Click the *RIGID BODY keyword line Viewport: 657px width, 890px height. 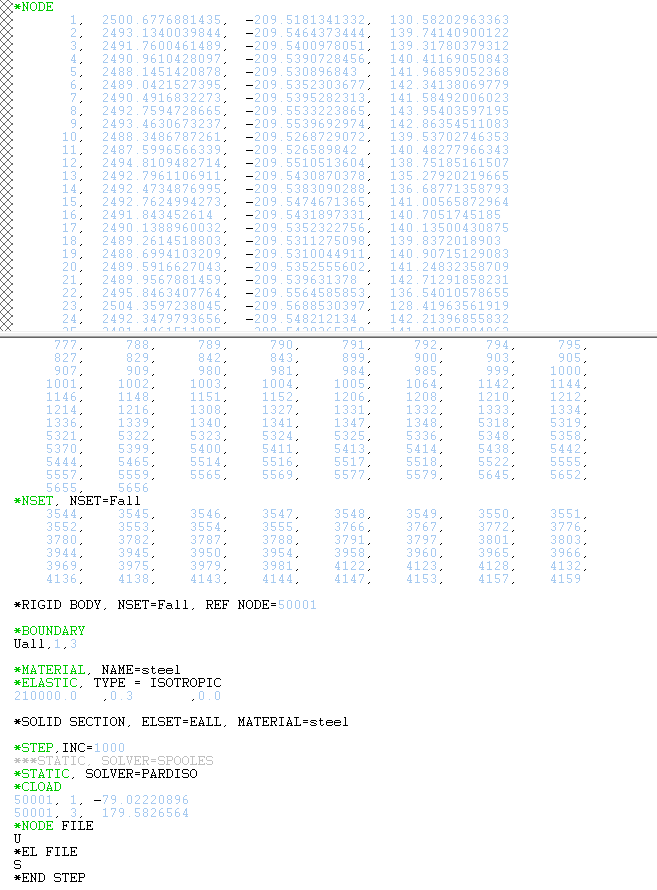[x=165, y=605]
